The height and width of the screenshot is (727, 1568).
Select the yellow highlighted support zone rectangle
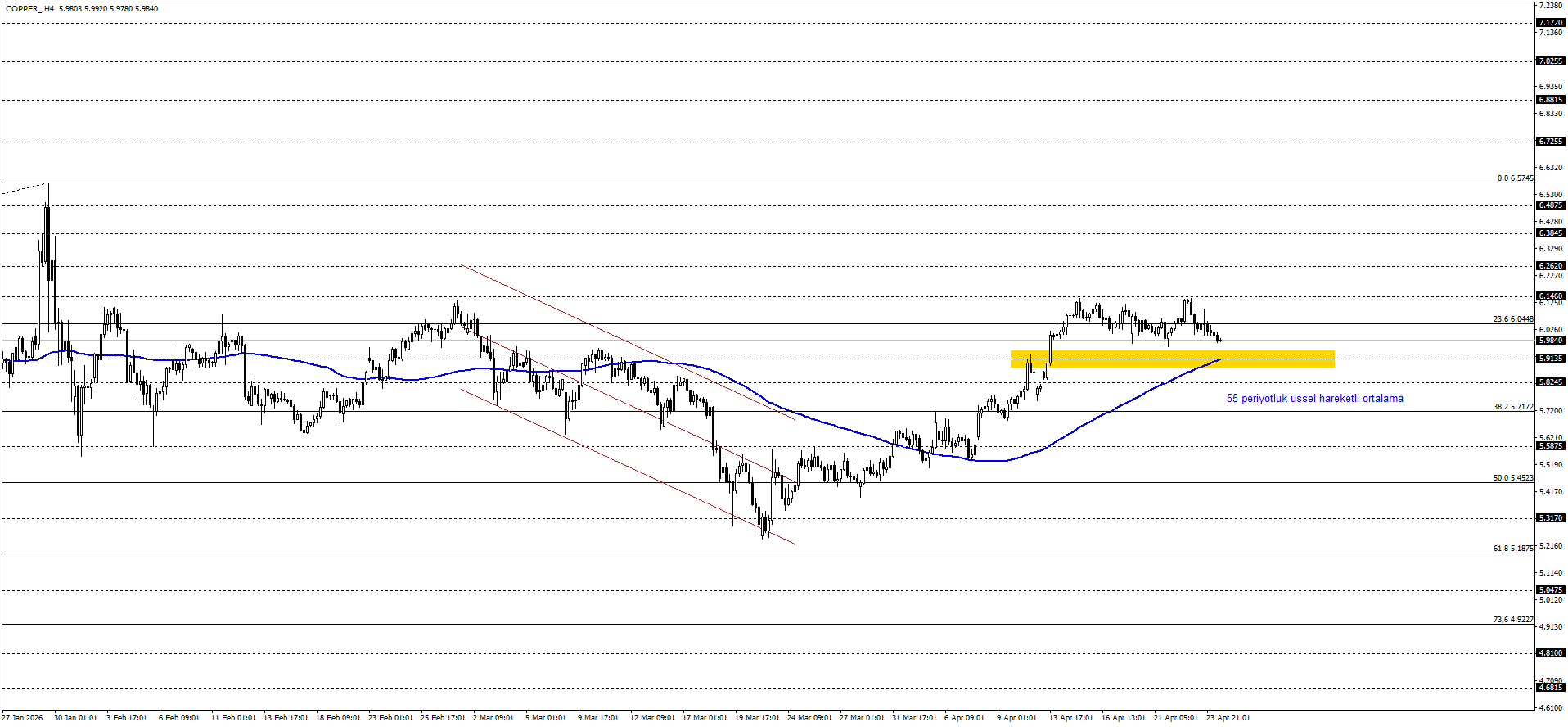(x=1172, y=359)
